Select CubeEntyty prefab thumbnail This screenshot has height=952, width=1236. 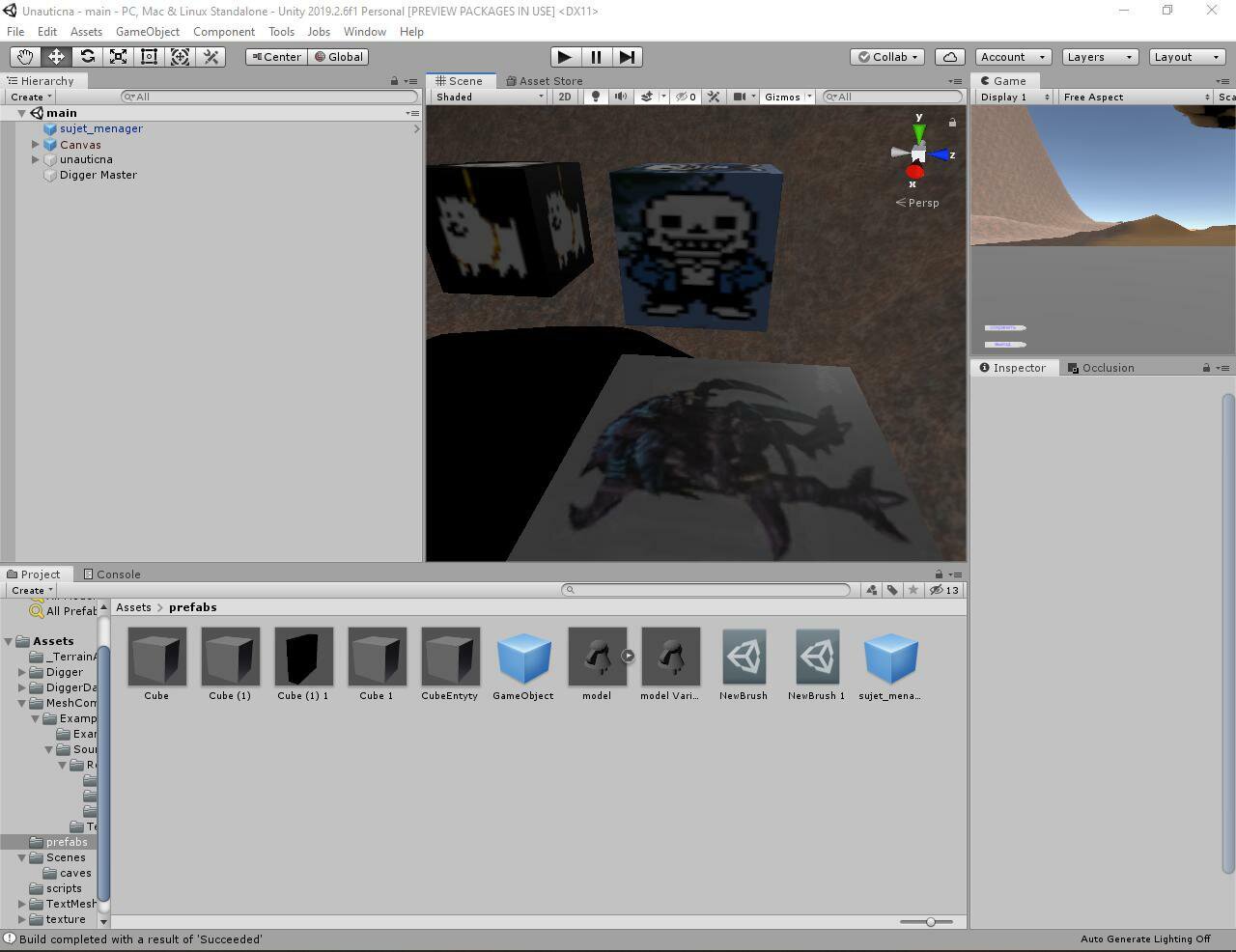tap(450, 657)
